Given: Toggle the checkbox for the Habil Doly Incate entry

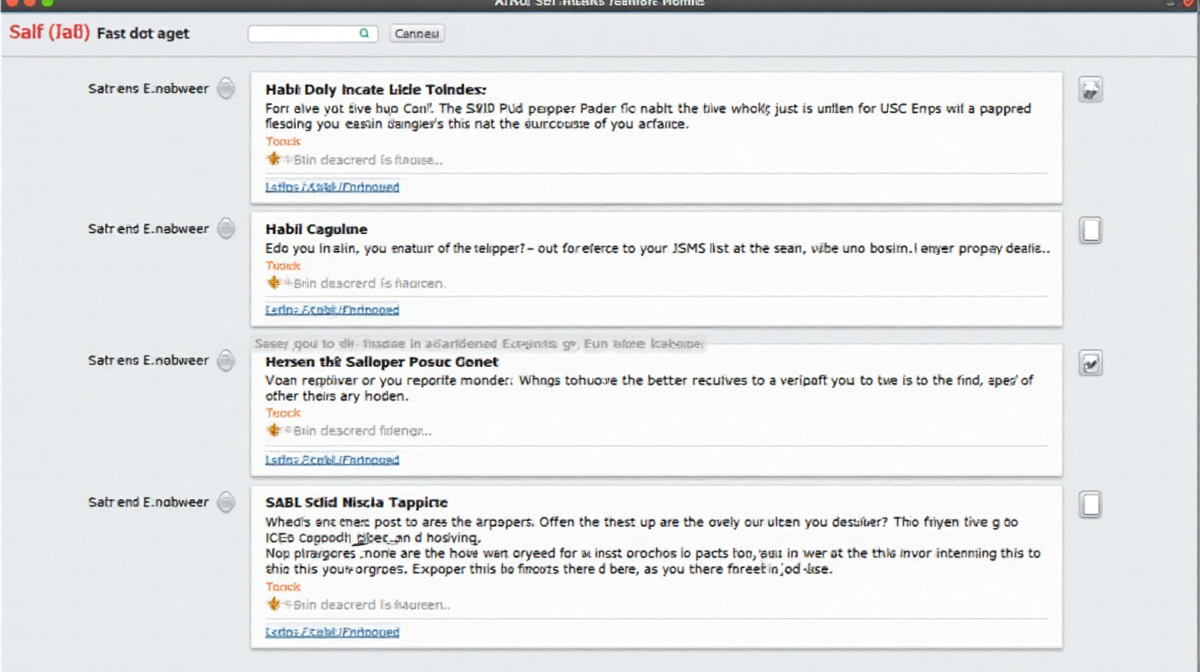Looking at the screenshot, I should pos(1090,90).
